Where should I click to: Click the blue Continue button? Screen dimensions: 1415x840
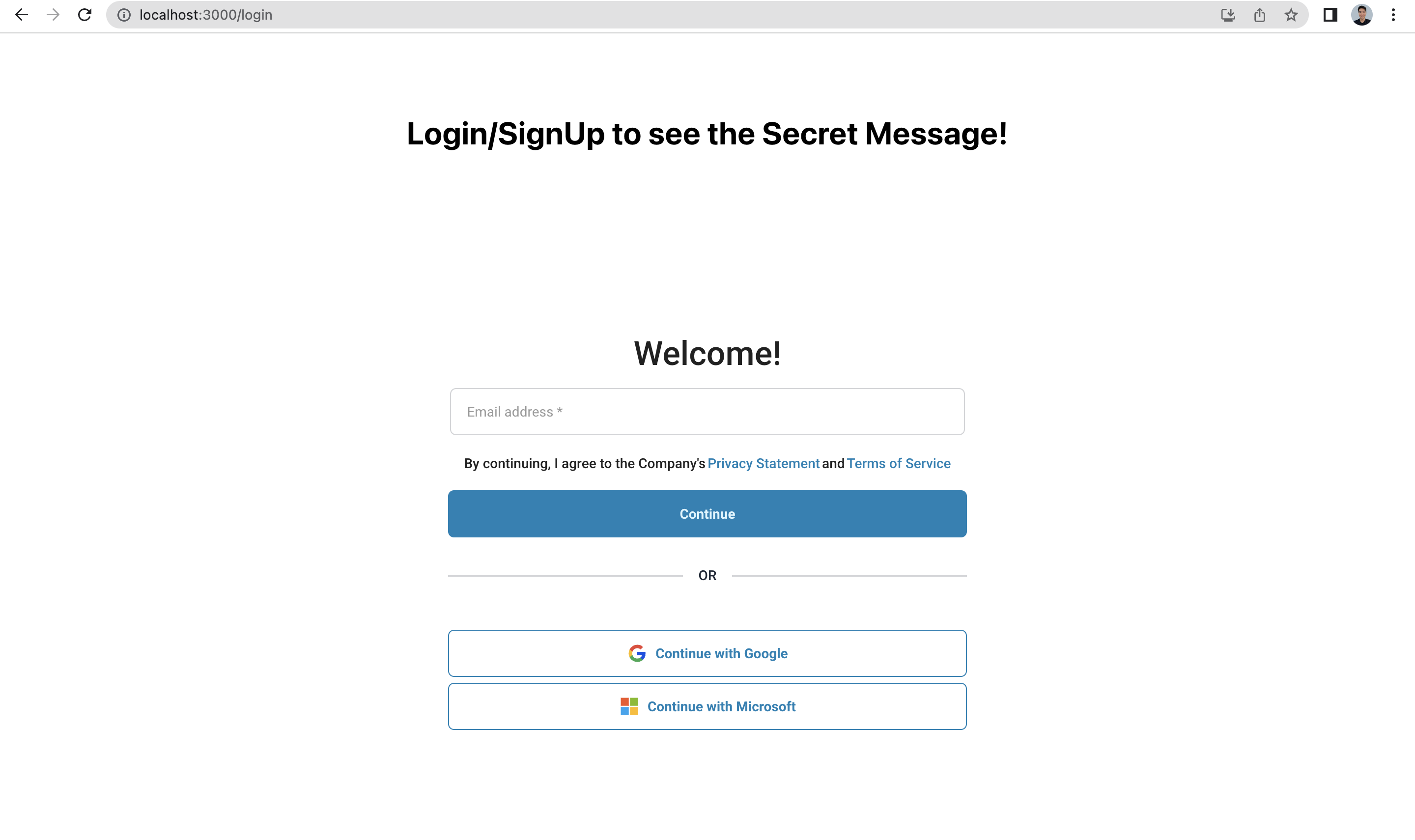pyautogui.click(x=707, y=514)
